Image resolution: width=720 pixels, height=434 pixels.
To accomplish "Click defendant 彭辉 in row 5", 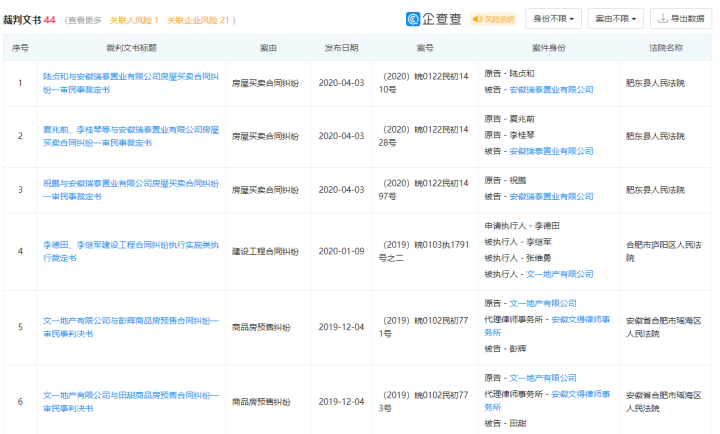I will [518, 349].
